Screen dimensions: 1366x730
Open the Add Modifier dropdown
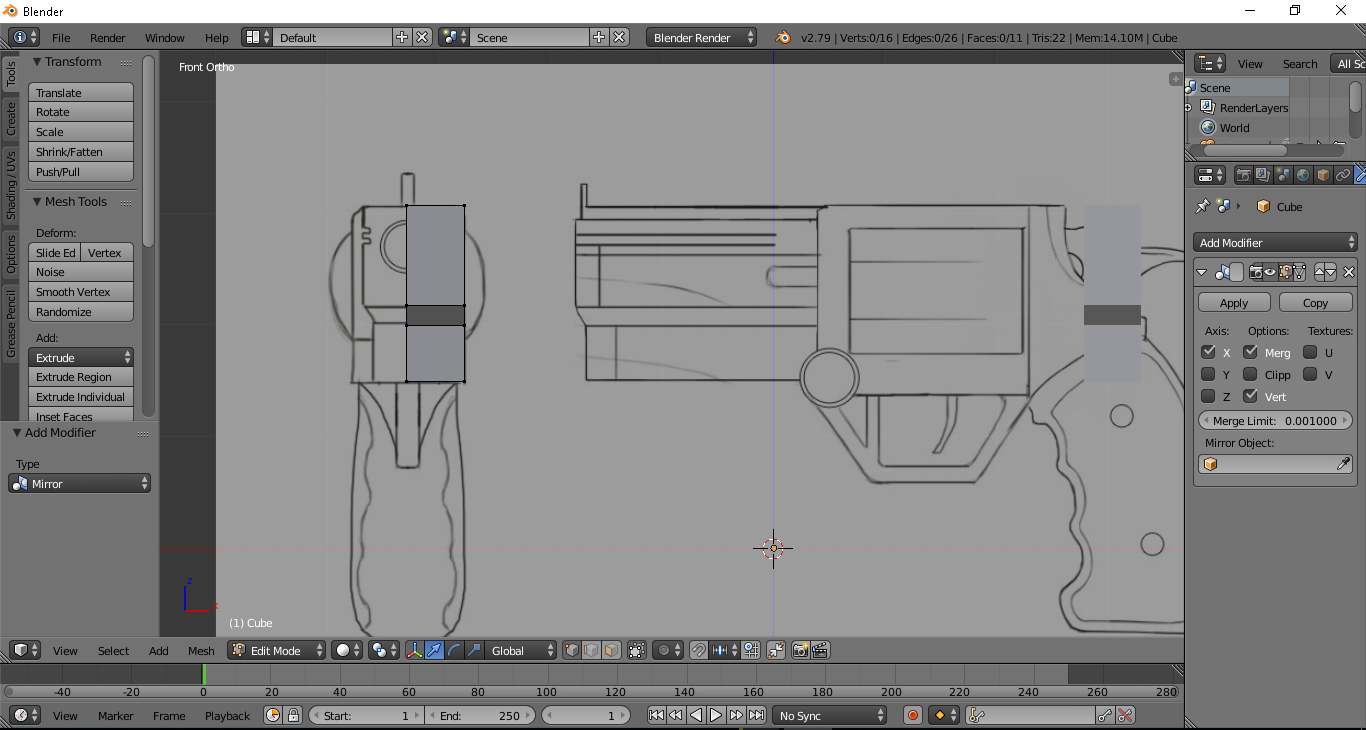pos(1275,242)
